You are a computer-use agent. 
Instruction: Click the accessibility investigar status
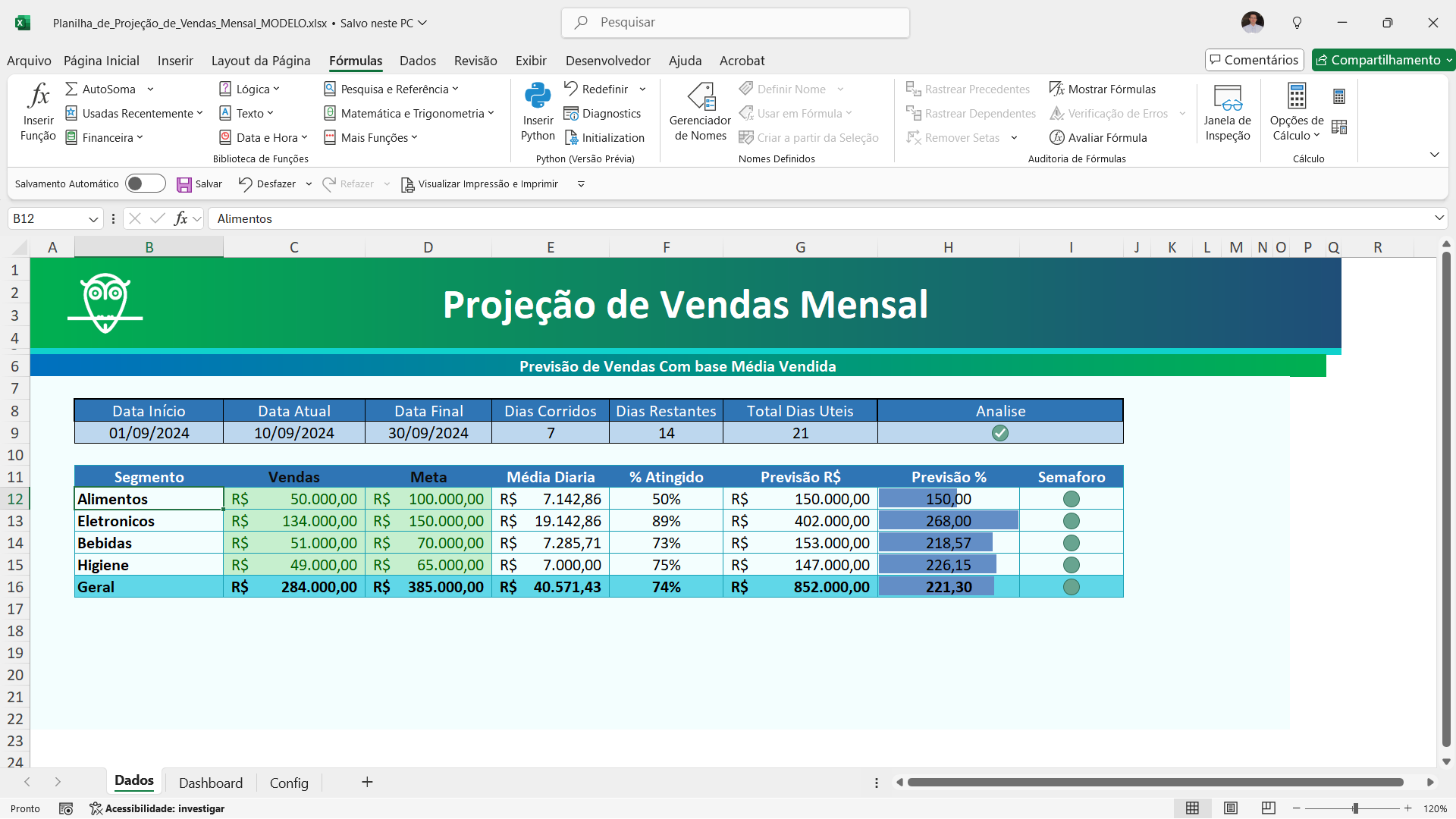click(157, 808)
